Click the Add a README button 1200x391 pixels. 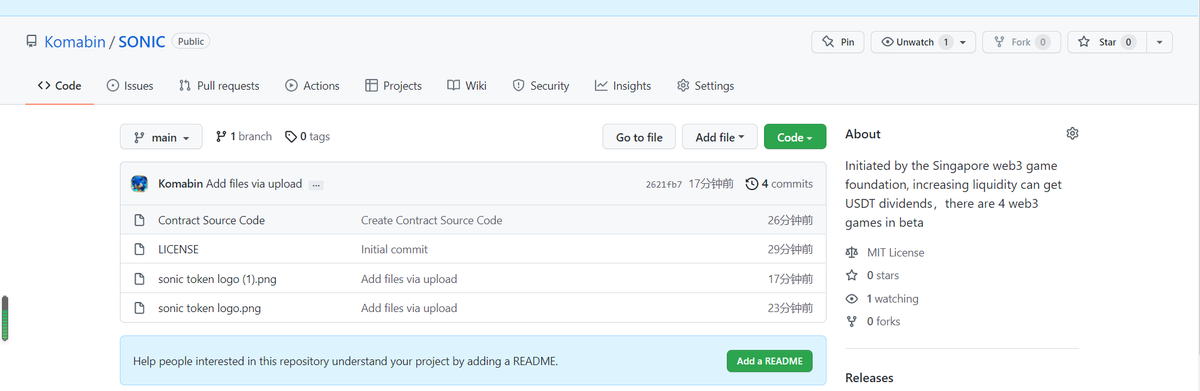pos(770,361)
